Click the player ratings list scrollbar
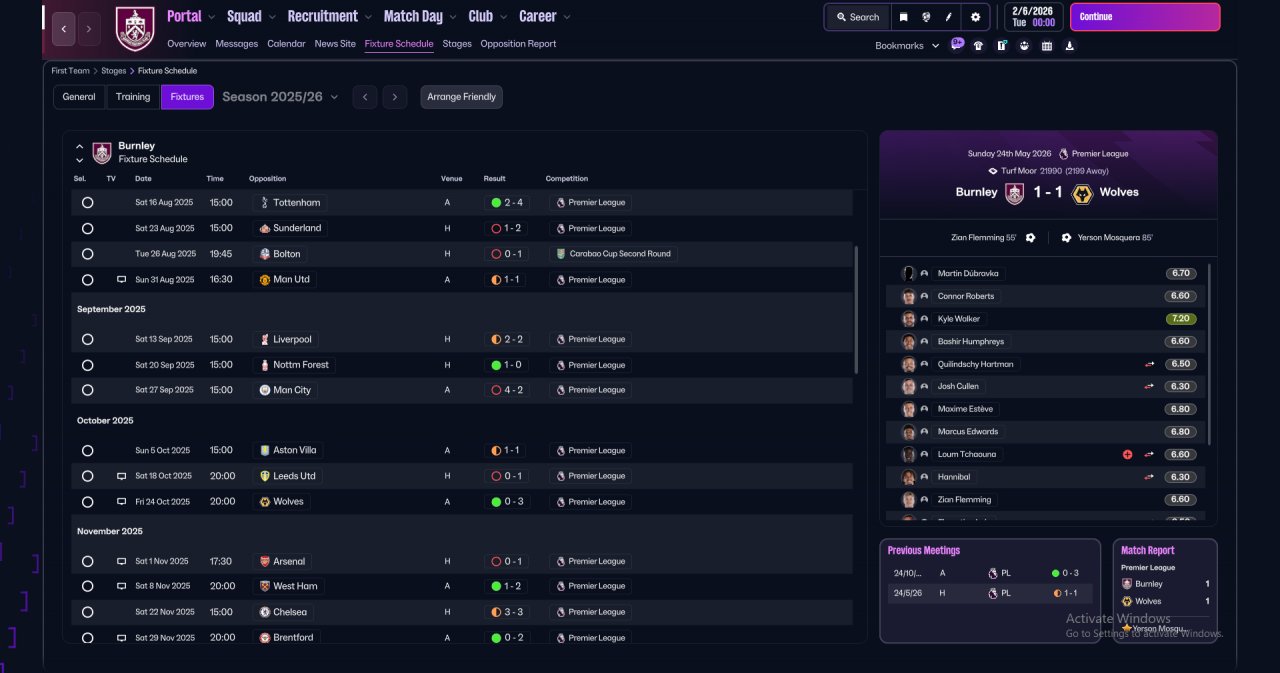The width and height of the screenshot is (1280, 673). pos(1209,355)
